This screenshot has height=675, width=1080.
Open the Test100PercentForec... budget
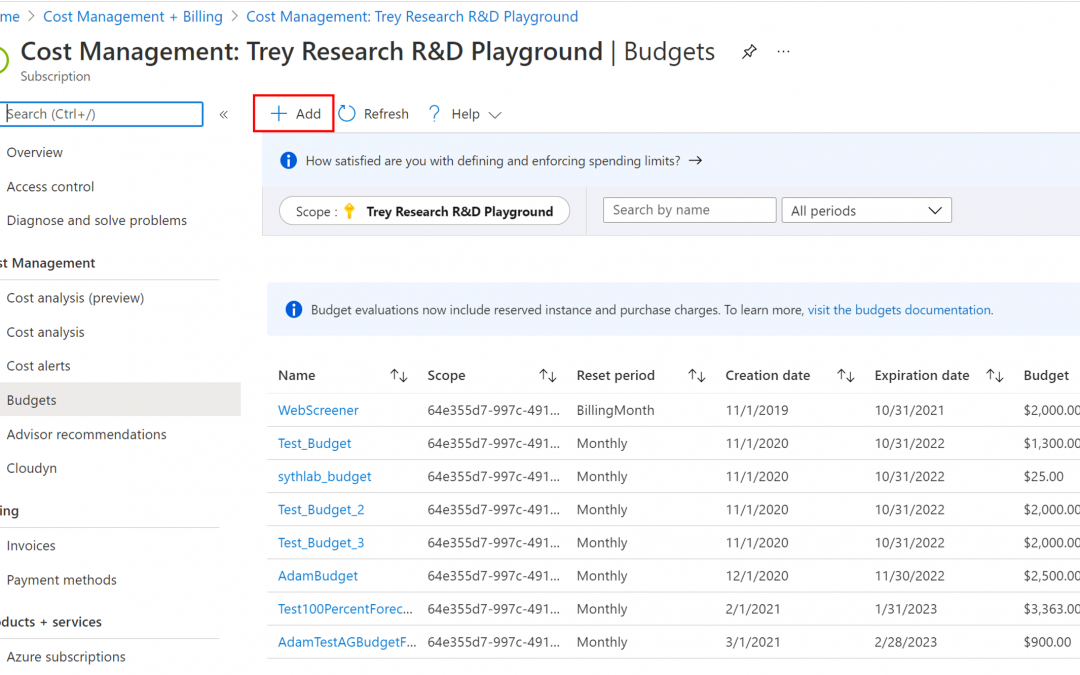point(345,609)
